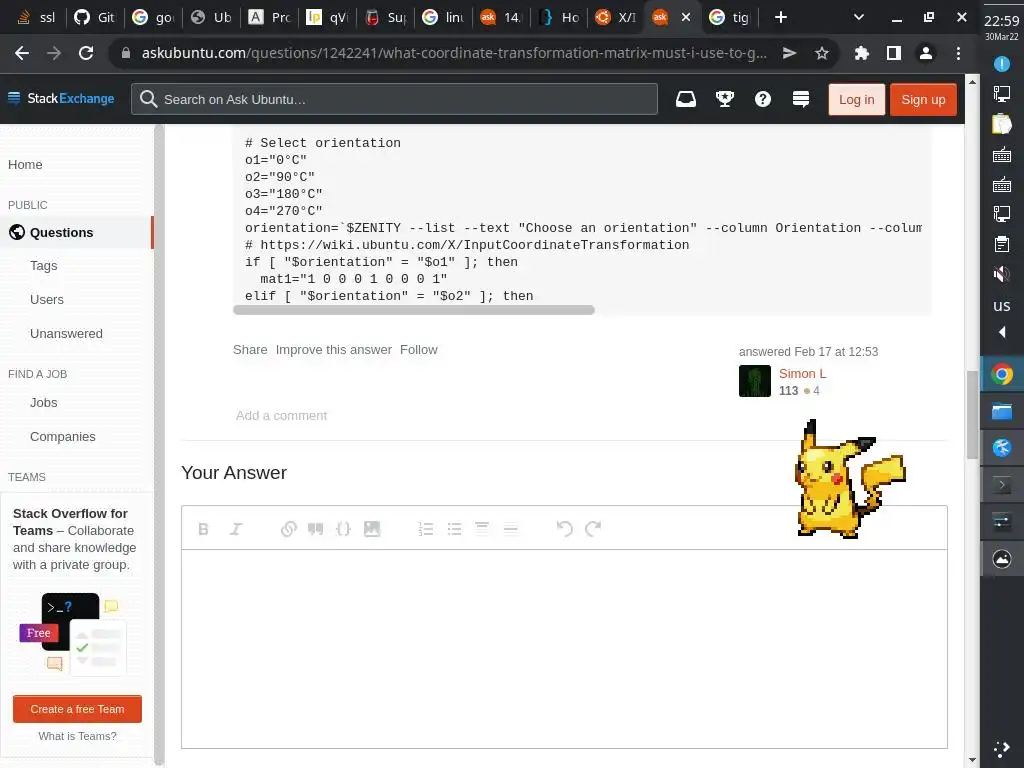
Task: Create a numbered list in the editor
Action: click(426, 529)
